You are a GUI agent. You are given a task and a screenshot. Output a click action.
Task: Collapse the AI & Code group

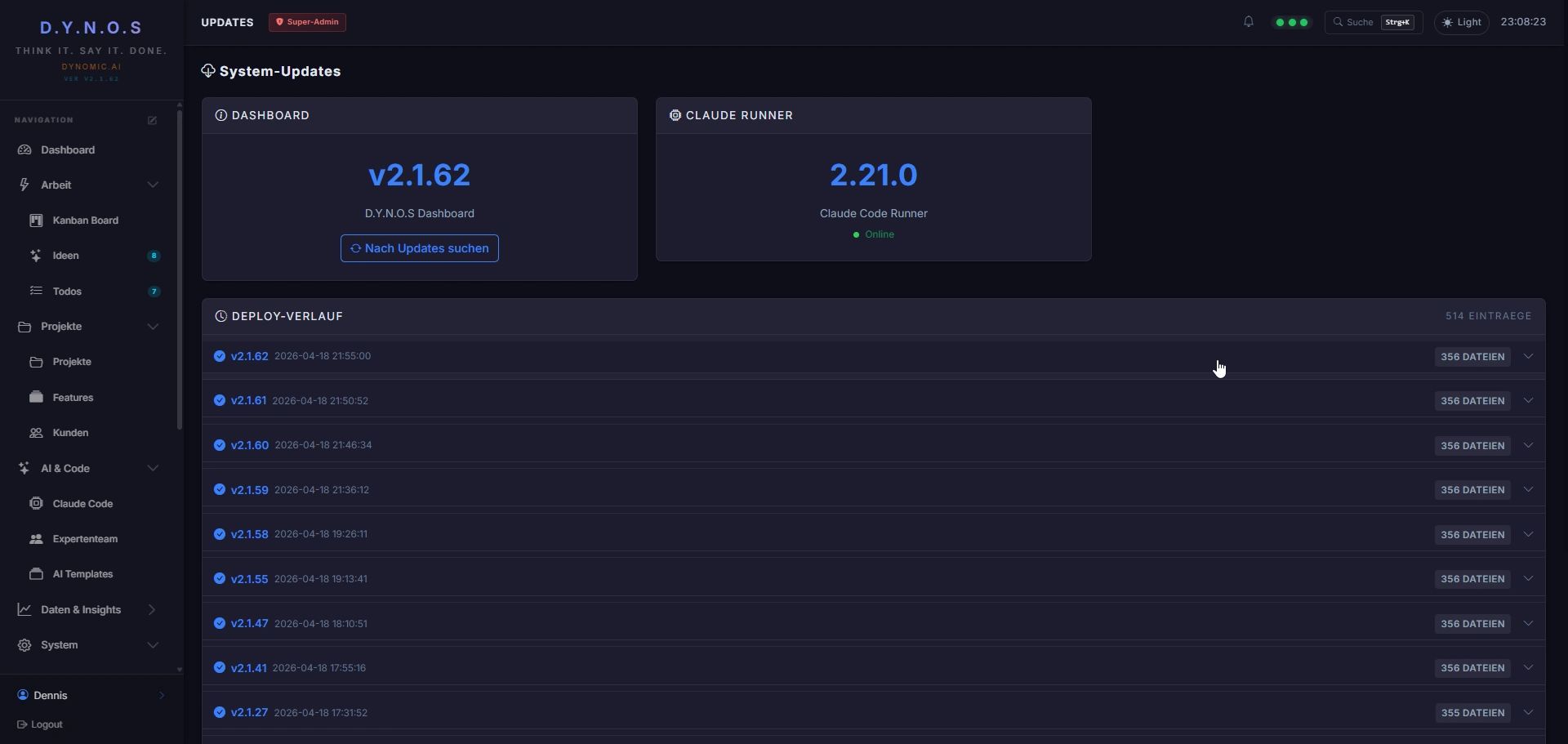click(153, 468)
